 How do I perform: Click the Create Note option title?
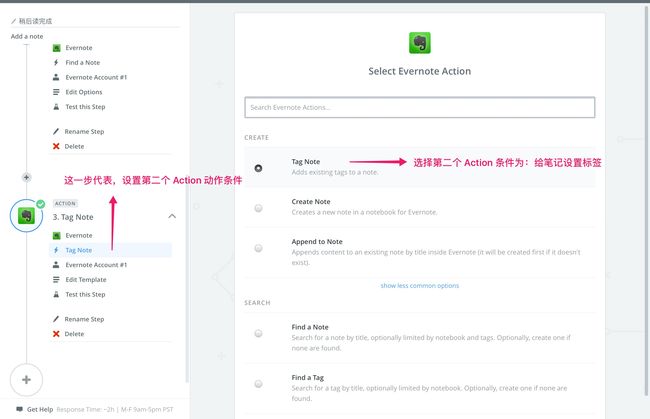pos(311,202)
